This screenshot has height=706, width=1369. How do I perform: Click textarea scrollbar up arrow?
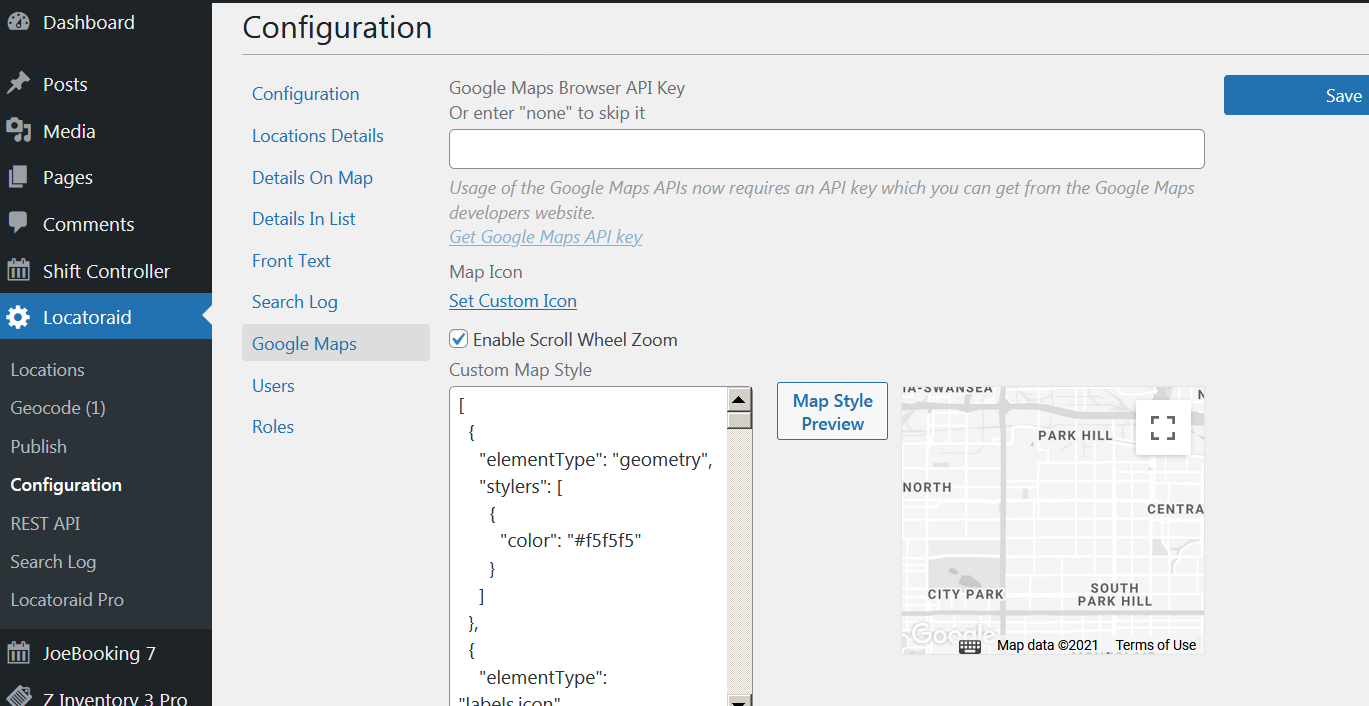click(739, 400)
